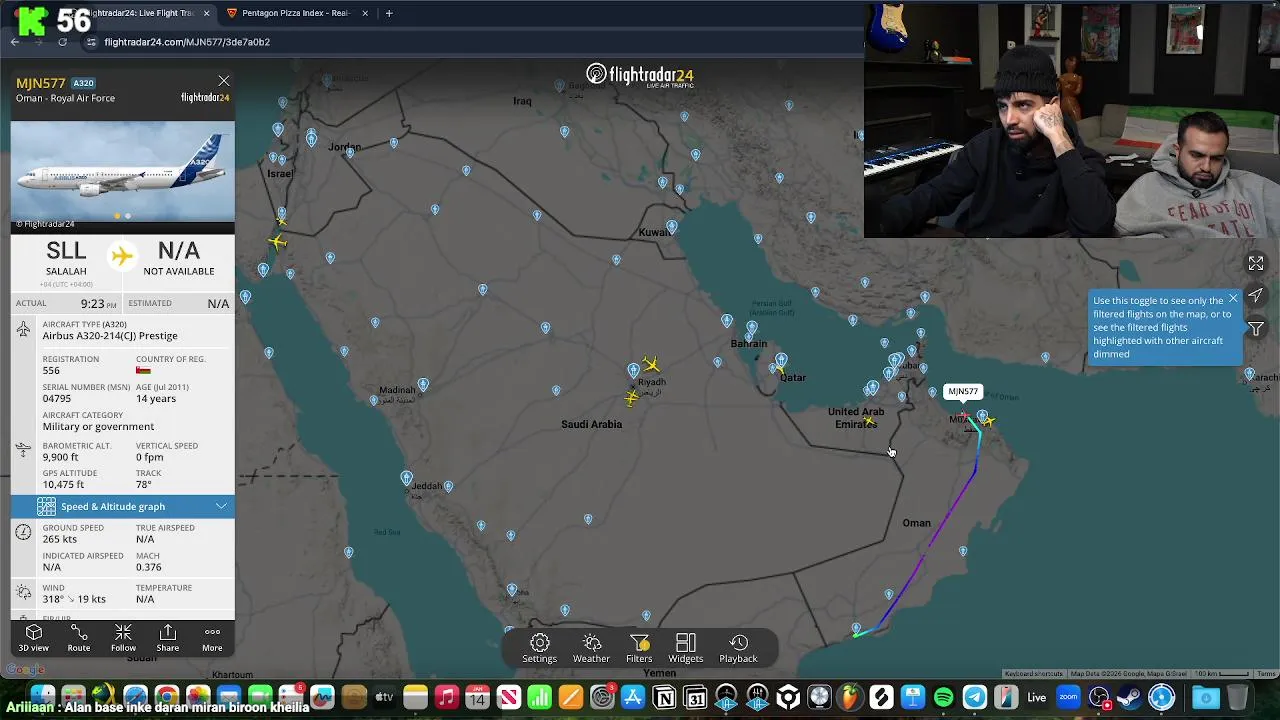Viewport: 1280px width, 720px height.
Task: Open the Trash in the dock
Action: [x=1238, y=697]
